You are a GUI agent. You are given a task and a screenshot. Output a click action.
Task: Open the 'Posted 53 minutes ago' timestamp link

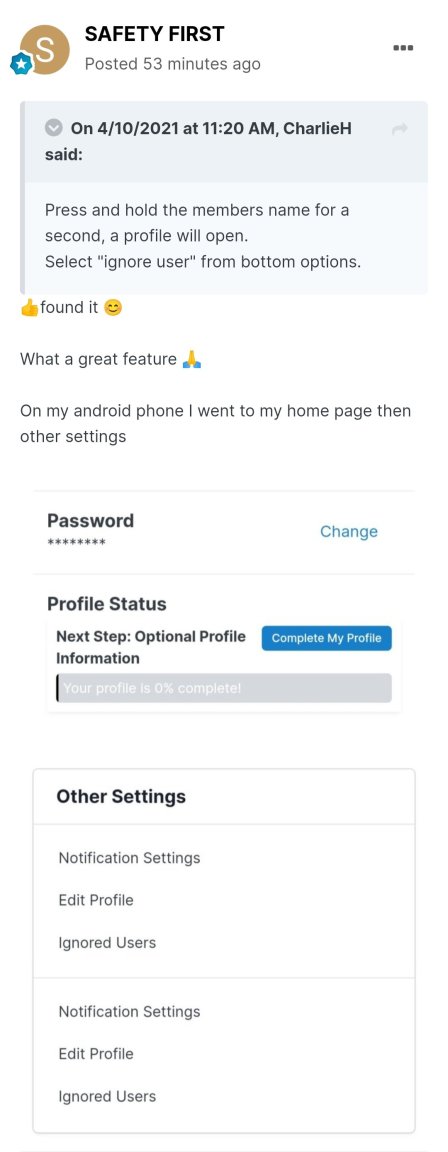click(173, 65)
